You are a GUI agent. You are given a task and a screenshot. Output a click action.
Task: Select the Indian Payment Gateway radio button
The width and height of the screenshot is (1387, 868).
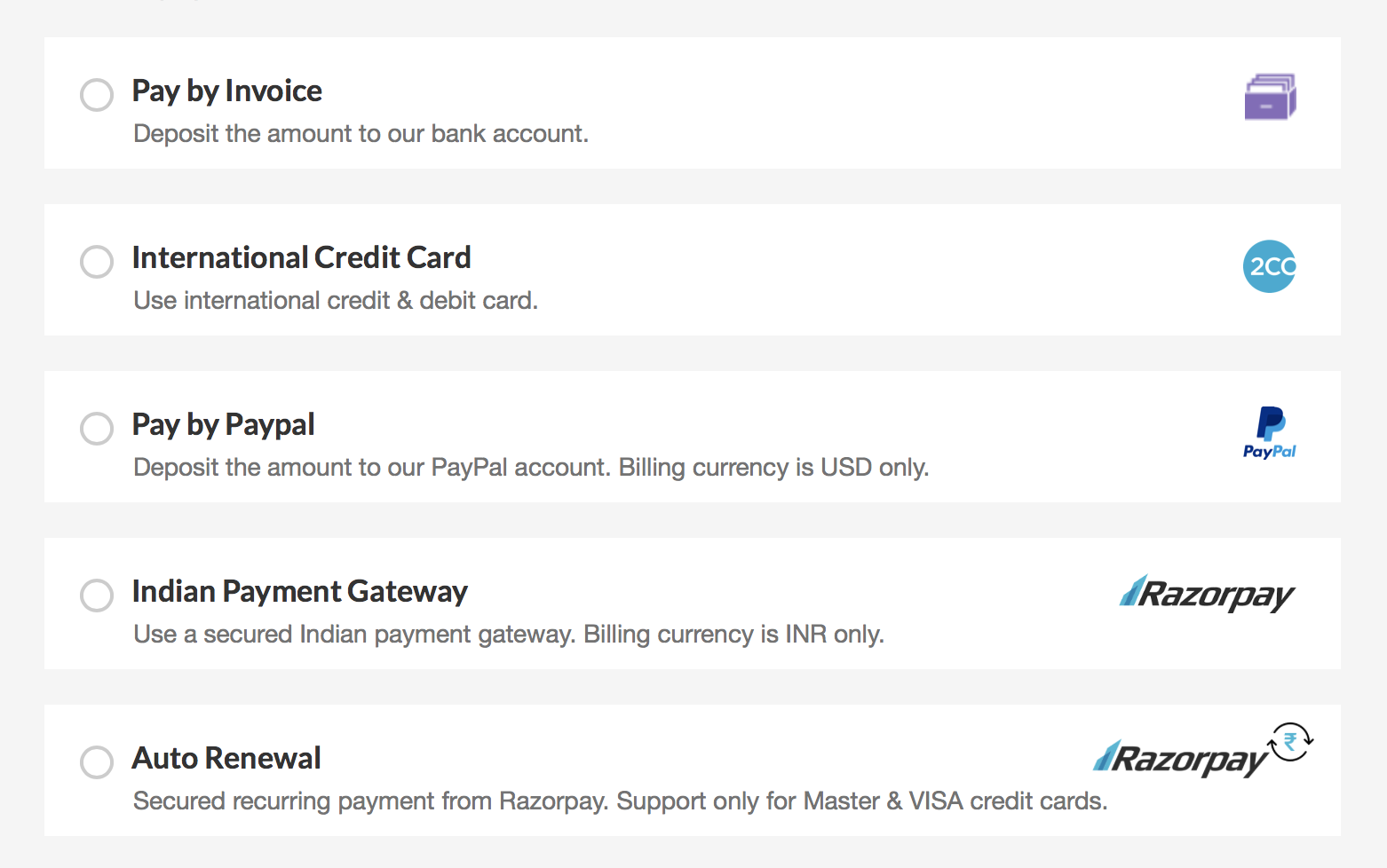click(97, 596)
